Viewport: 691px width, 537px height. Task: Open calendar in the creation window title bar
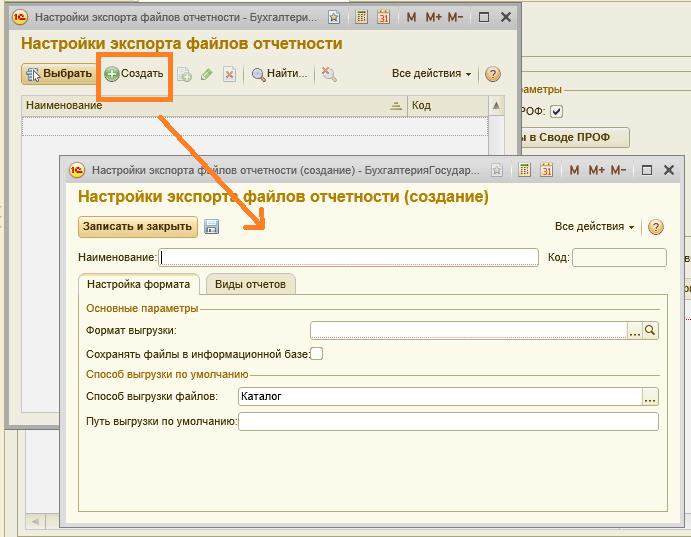546,170
